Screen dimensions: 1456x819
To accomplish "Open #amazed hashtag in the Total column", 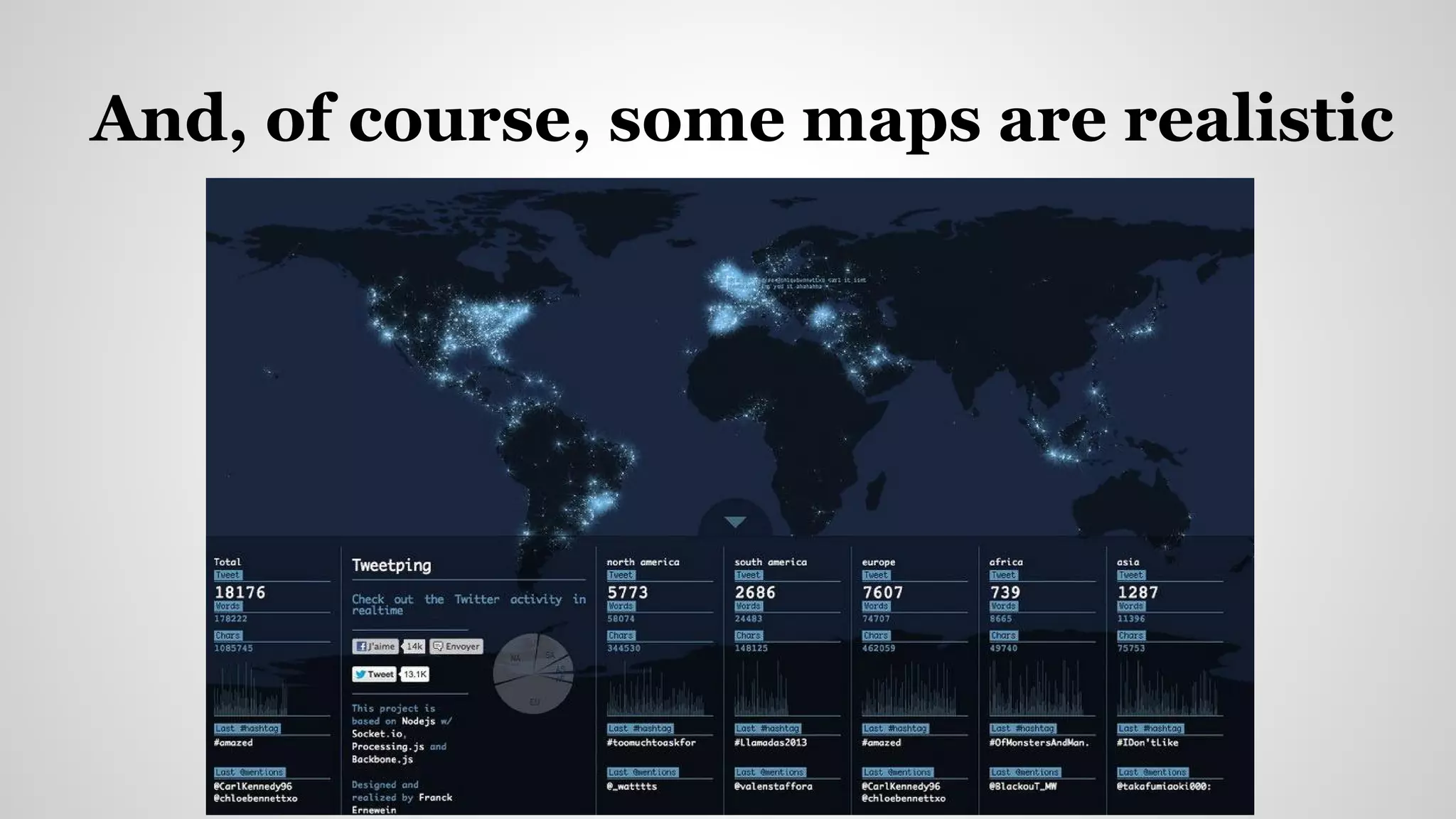I will [x=233, y=742].
